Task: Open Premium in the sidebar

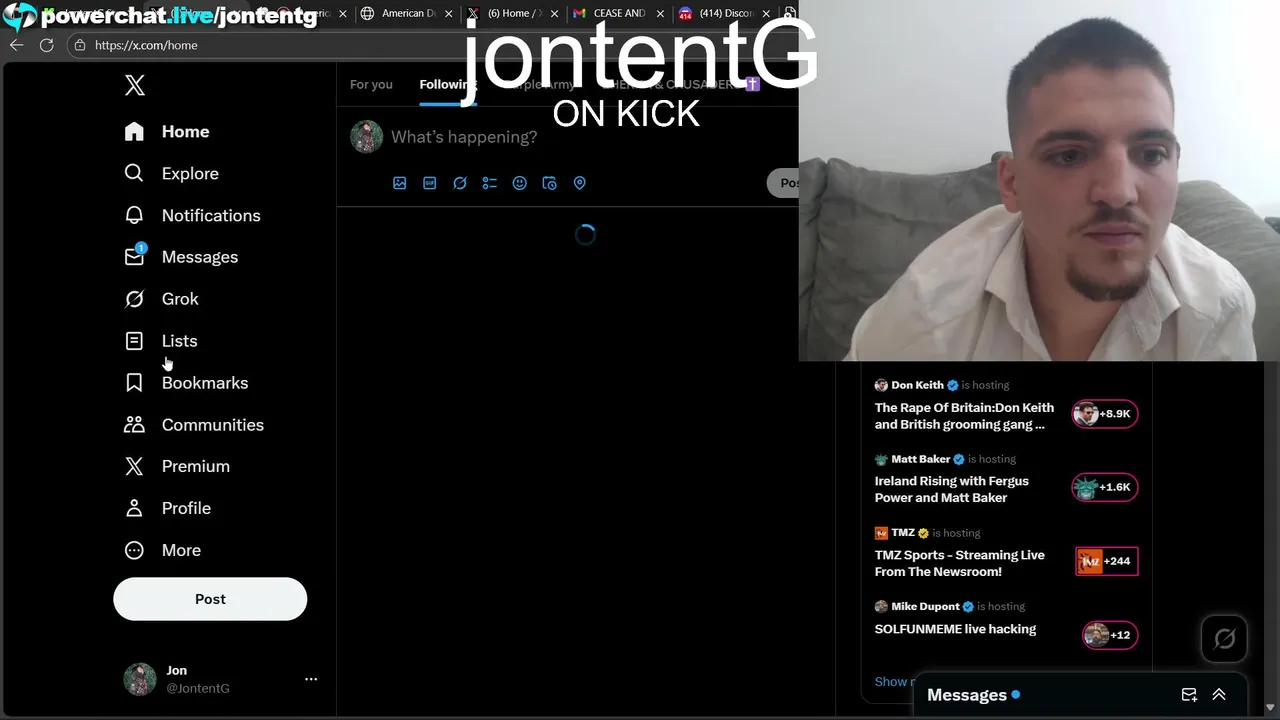Action: tap(177, 466)
